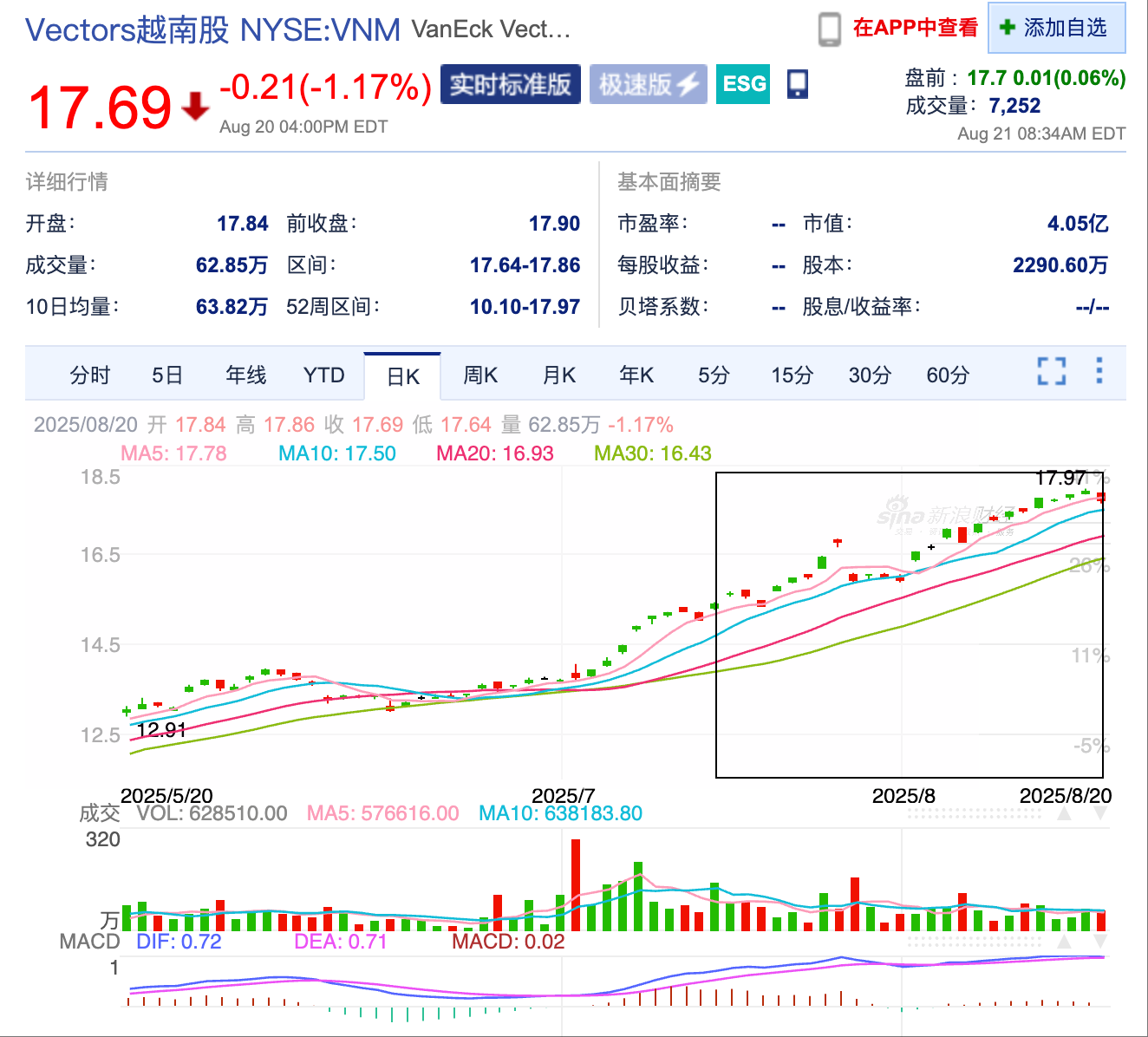Open the three-dot chart options menu
The image size is (1148, 1037).
1099,371
